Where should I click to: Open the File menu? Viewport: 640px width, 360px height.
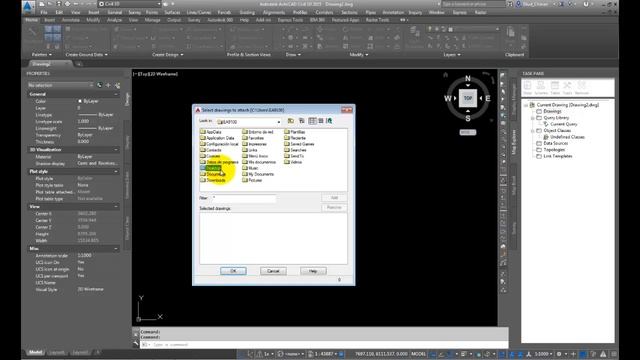[x=44, y=13]
